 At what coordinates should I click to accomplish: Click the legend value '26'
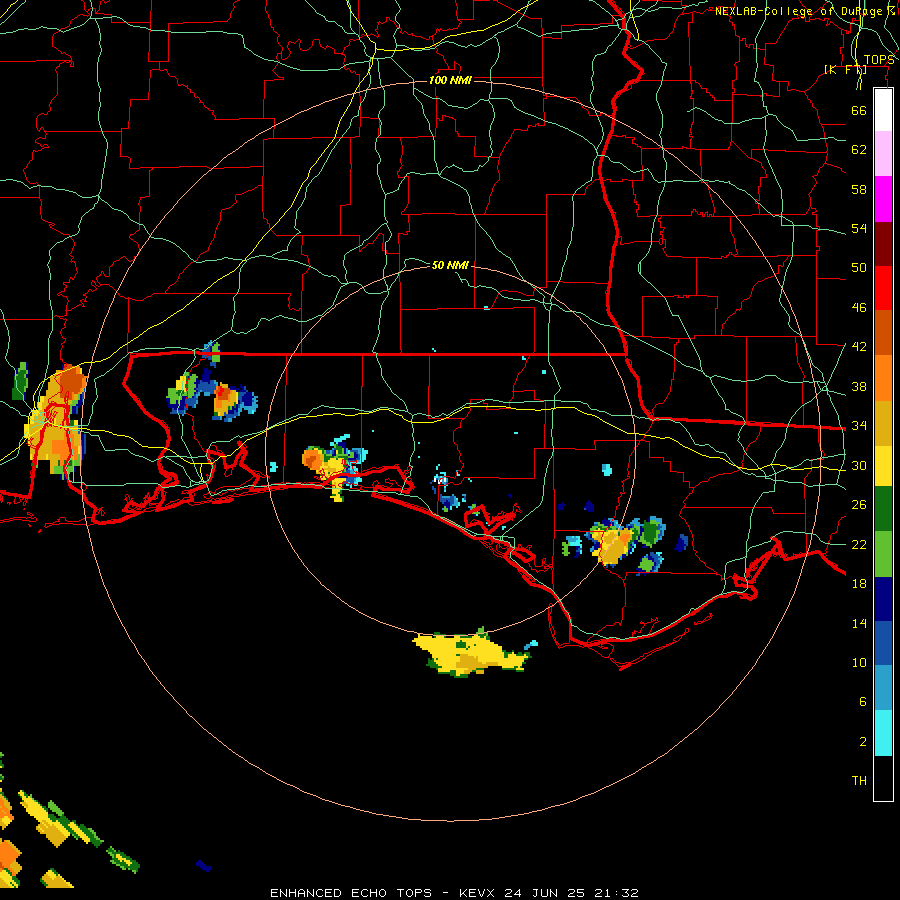pos(859,505)
